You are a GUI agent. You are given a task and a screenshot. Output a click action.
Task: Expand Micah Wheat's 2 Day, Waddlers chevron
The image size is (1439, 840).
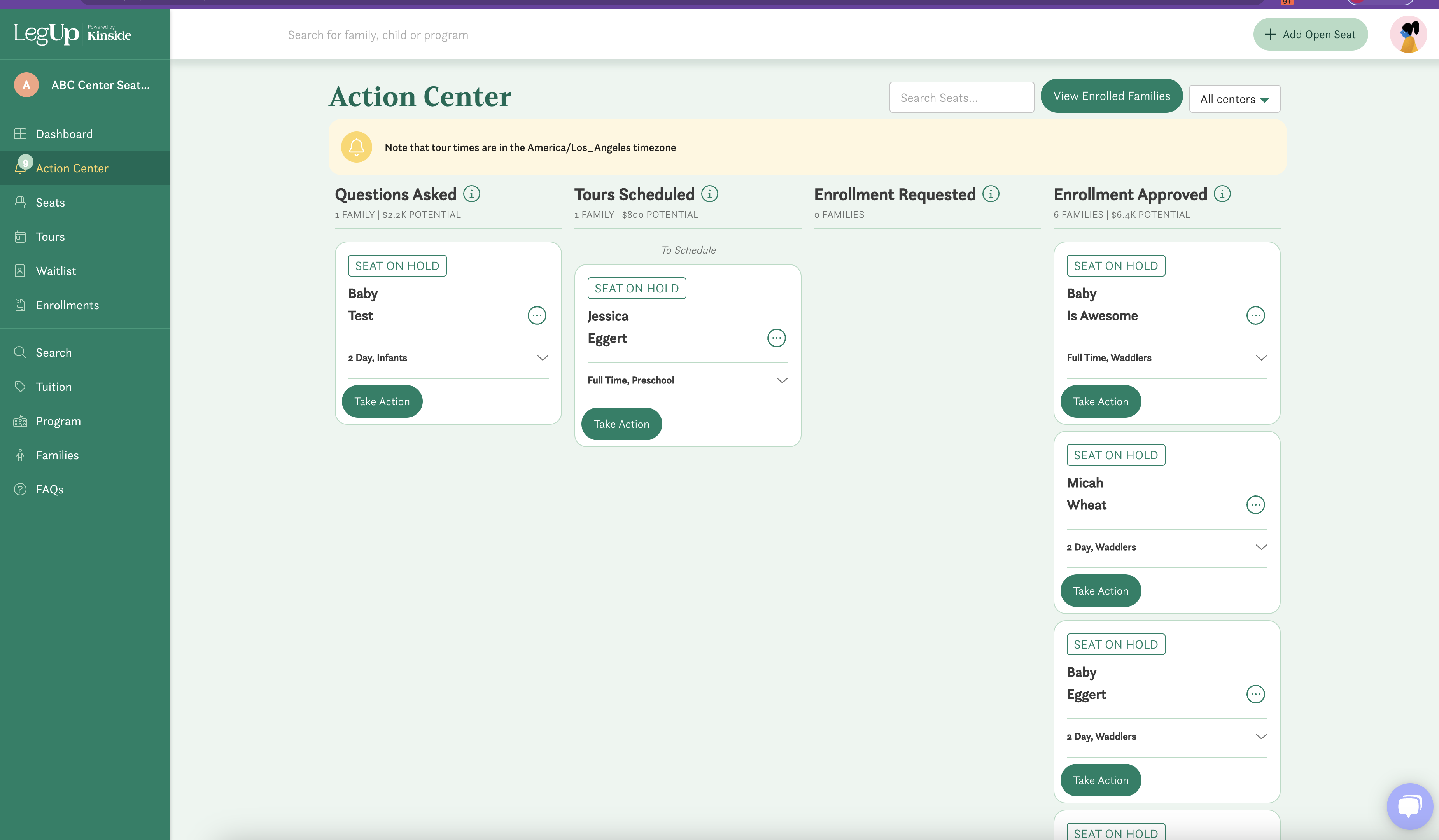pyautogui.click(x=1261, y=547)
